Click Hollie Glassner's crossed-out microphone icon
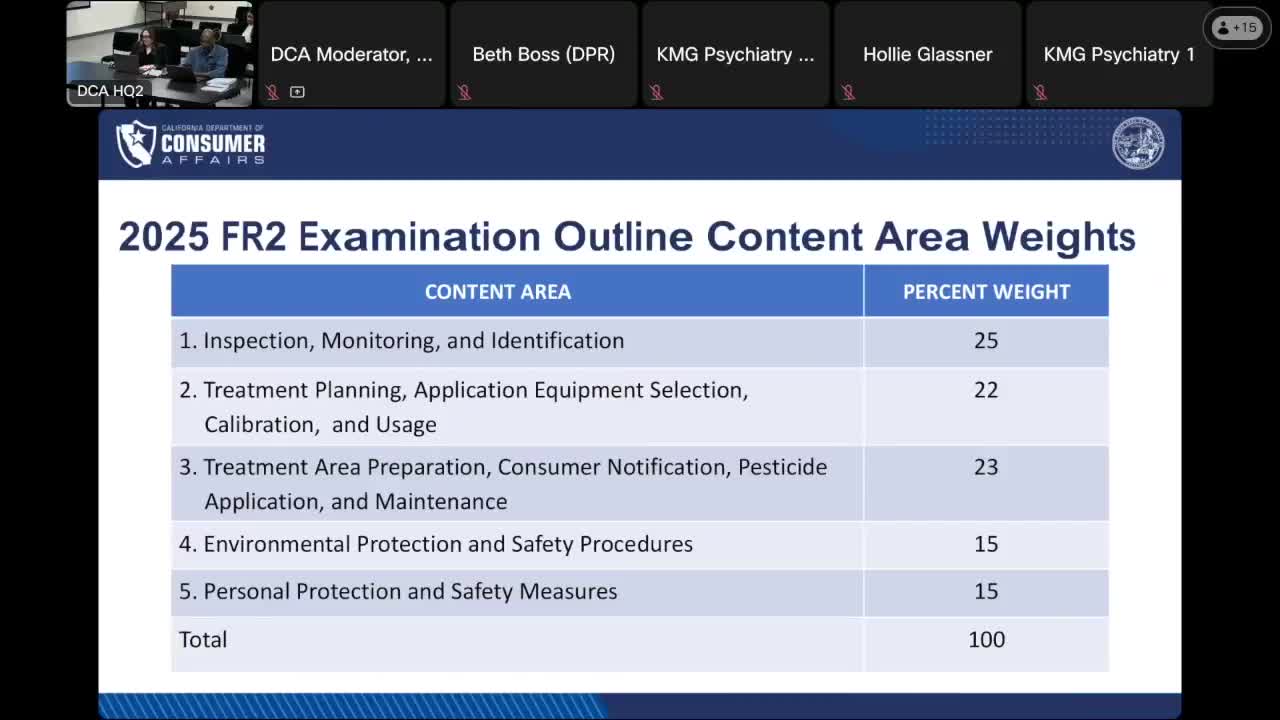Screen dimensions: 1280x720 pos(849,92)
